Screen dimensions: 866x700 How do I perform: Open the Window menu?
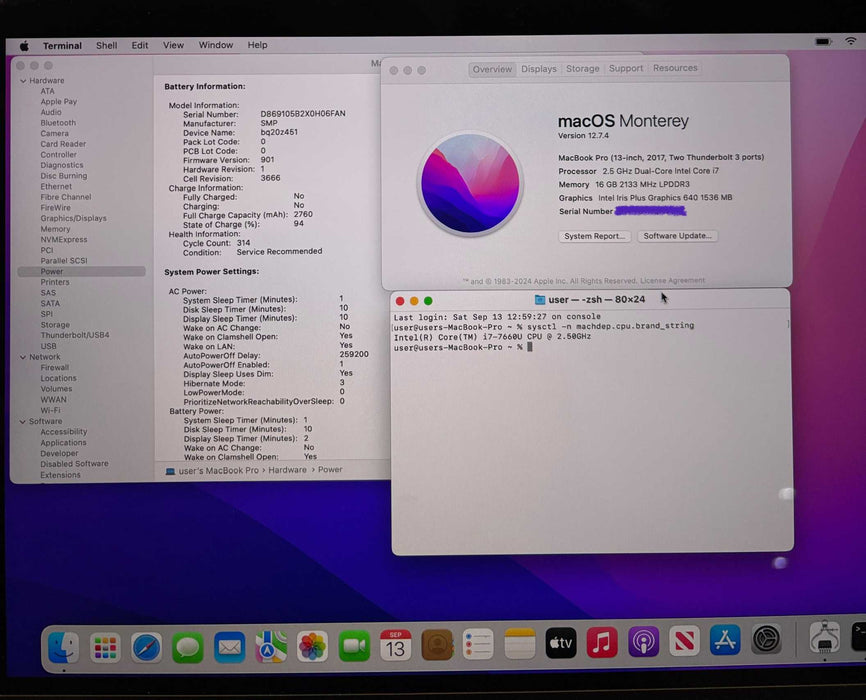pyautogui.click(x=216, y=45)
